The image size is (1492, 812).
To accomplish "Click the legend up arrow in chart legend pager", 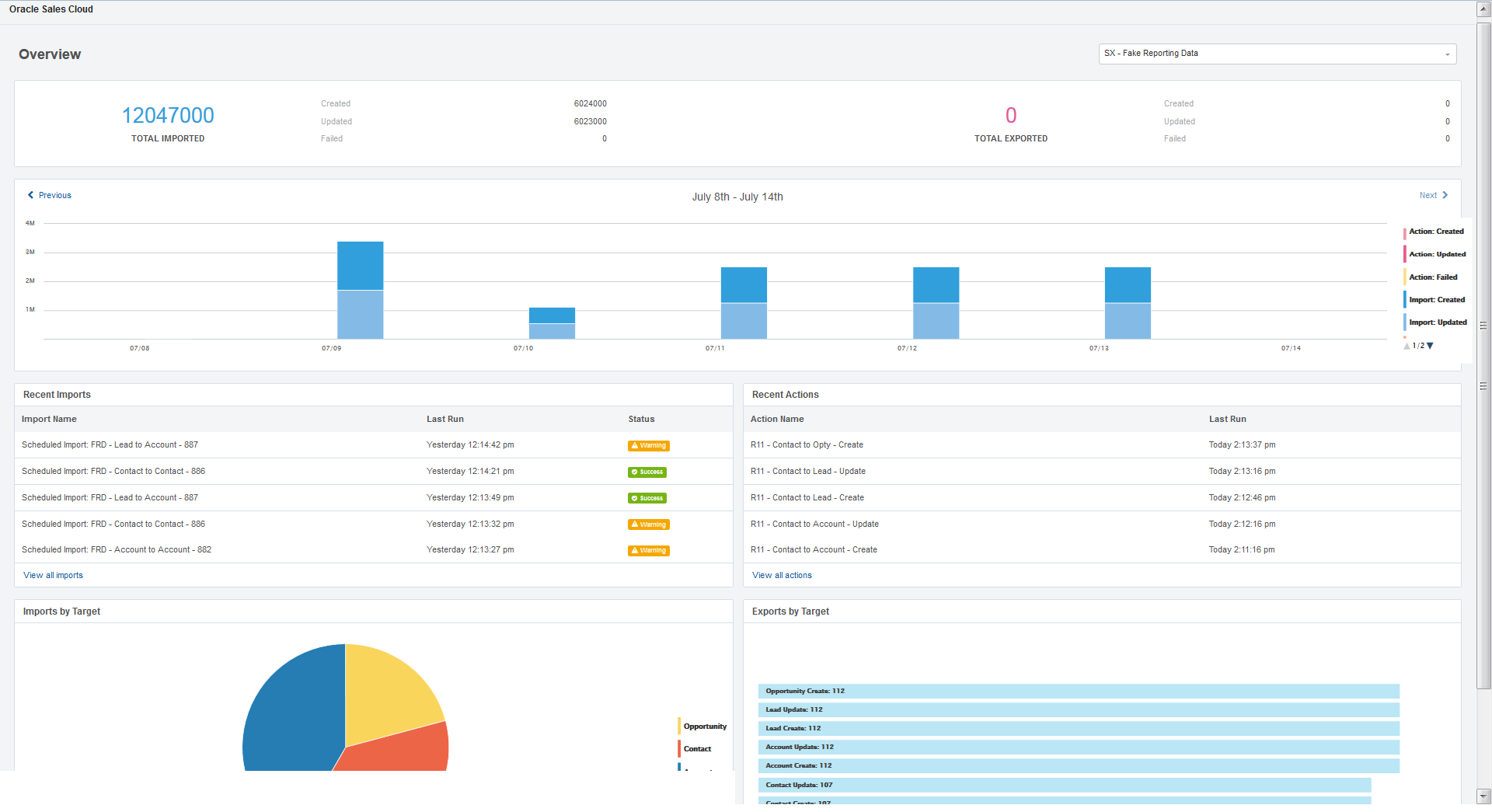I will coord(1407,346).
